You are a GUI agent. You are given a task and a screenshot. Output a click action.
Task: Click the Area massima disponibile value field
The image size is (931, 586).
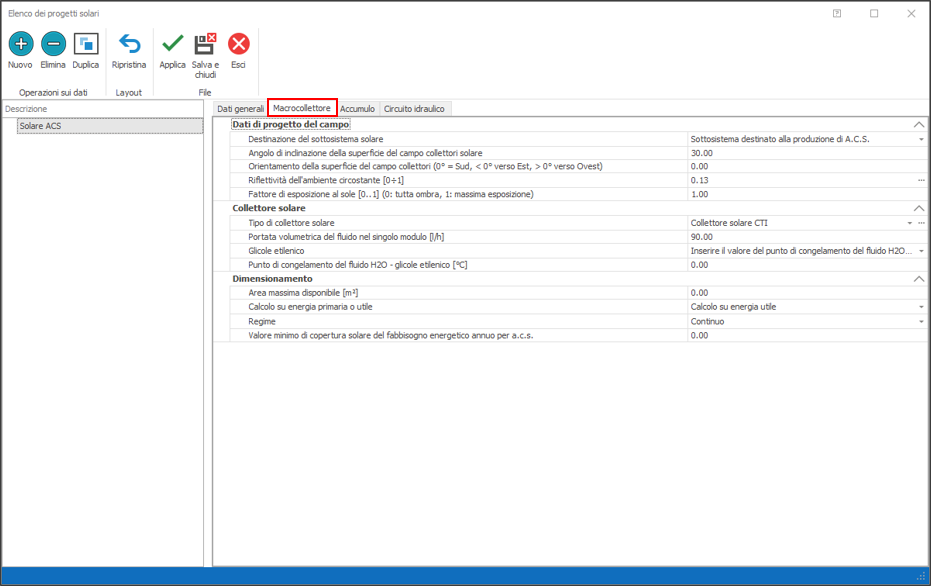pos(800,293)
